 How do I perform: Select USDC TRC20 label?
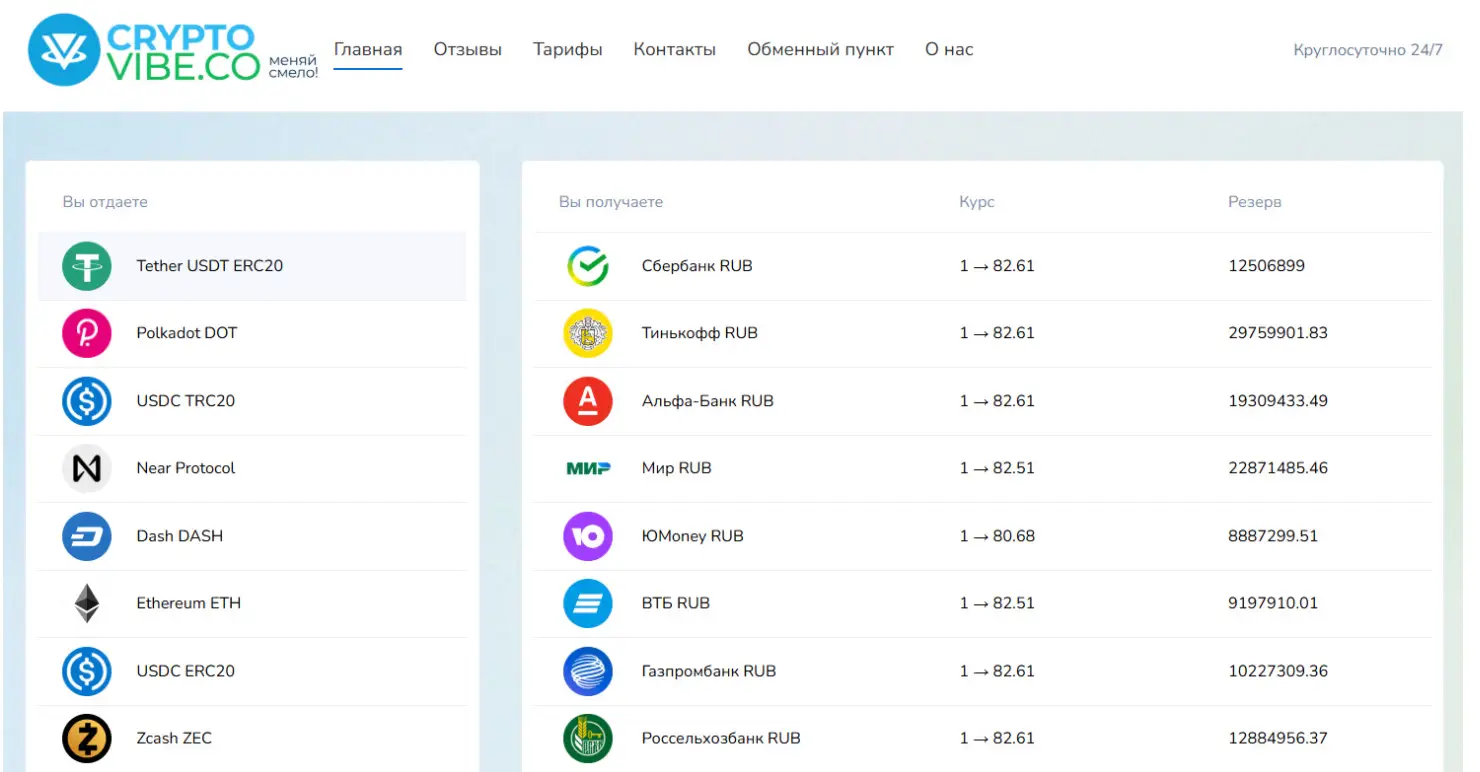[186, 401]
